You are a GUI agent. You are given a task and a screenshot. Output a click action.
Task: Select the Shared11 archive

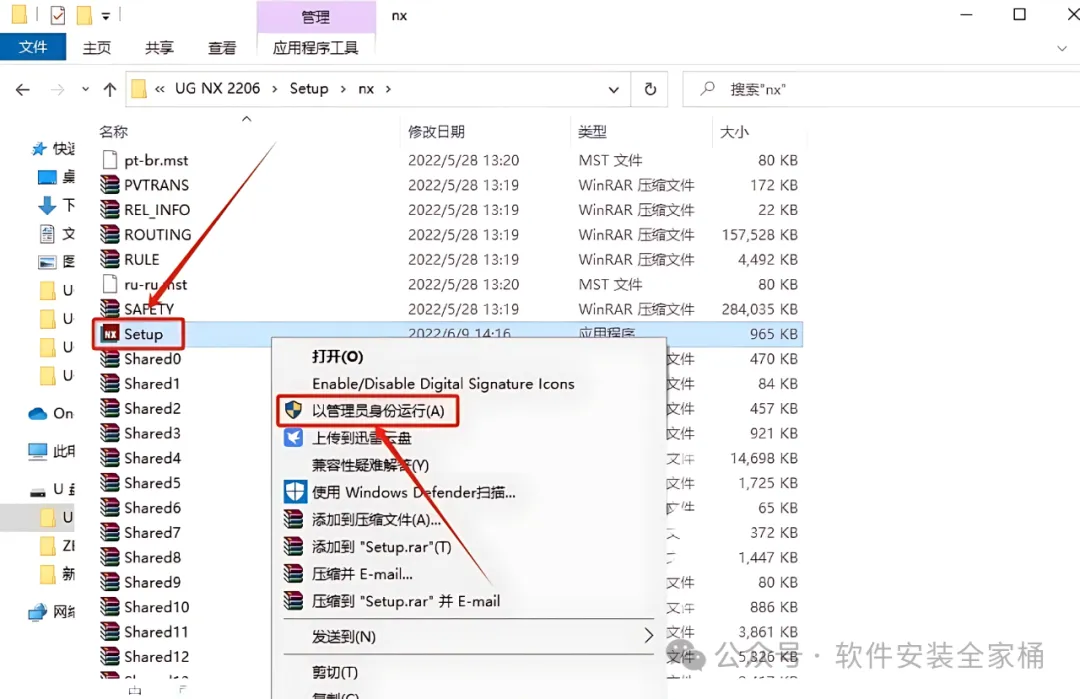tap(156, 632)
